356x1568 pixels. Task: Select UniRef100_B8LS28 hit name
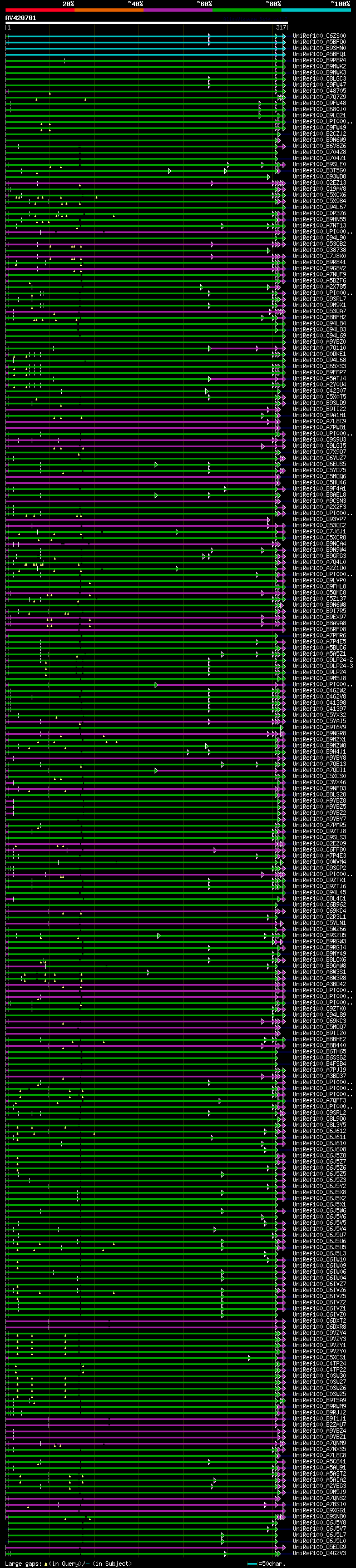(319, 794)
